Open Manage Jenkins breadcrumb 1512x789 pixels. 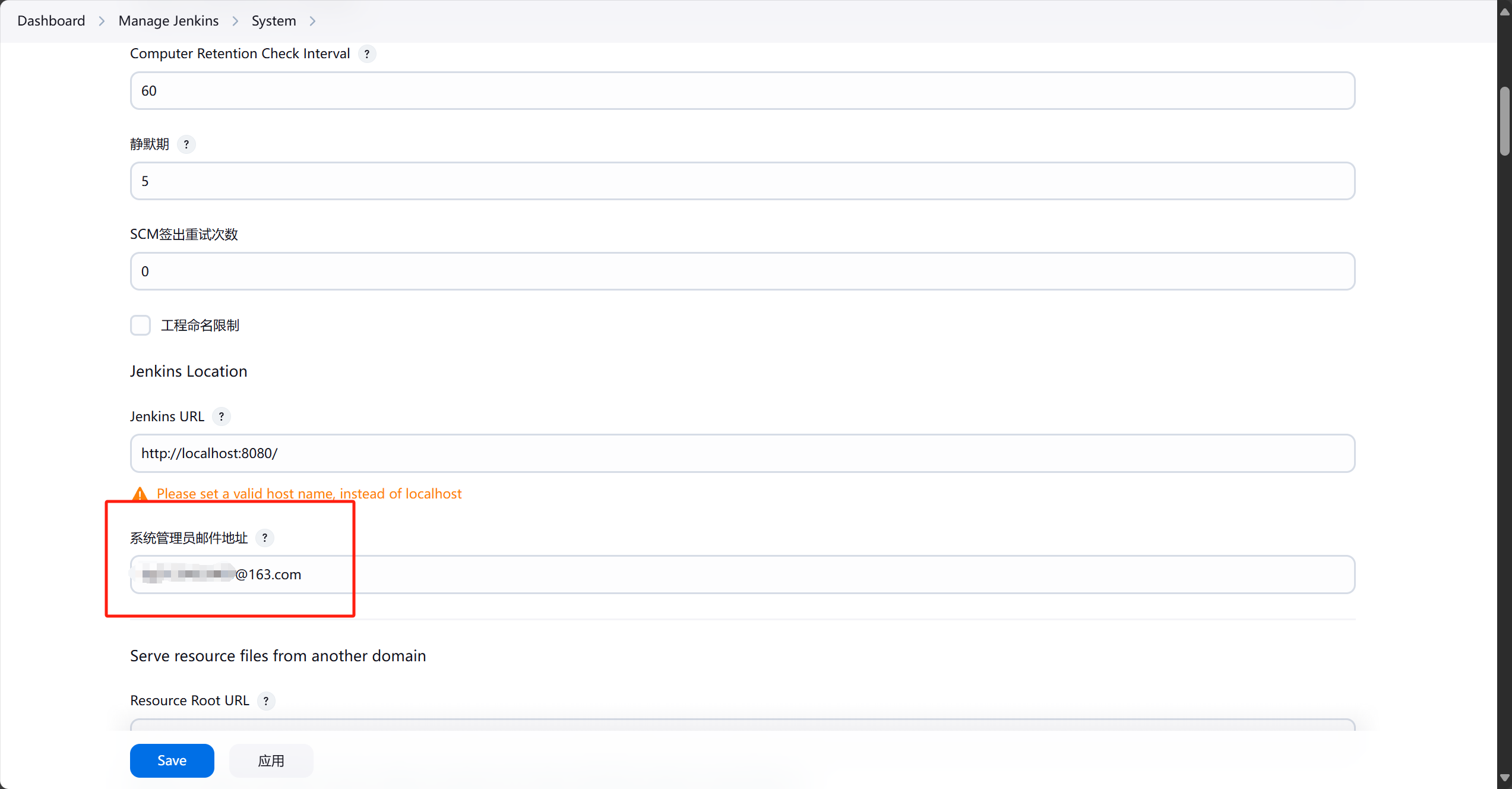pos(169,21)
